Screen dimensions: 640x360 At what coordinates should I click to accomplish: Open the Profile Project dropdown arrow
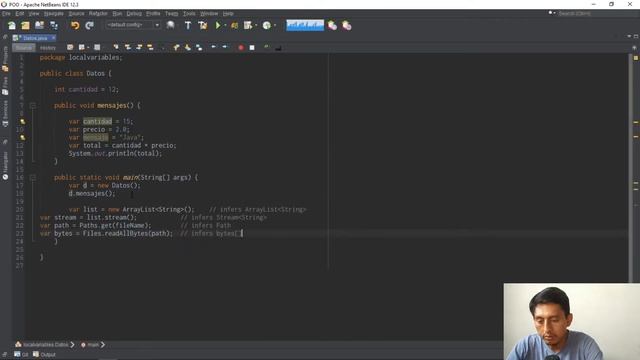[x=256, y=25]
